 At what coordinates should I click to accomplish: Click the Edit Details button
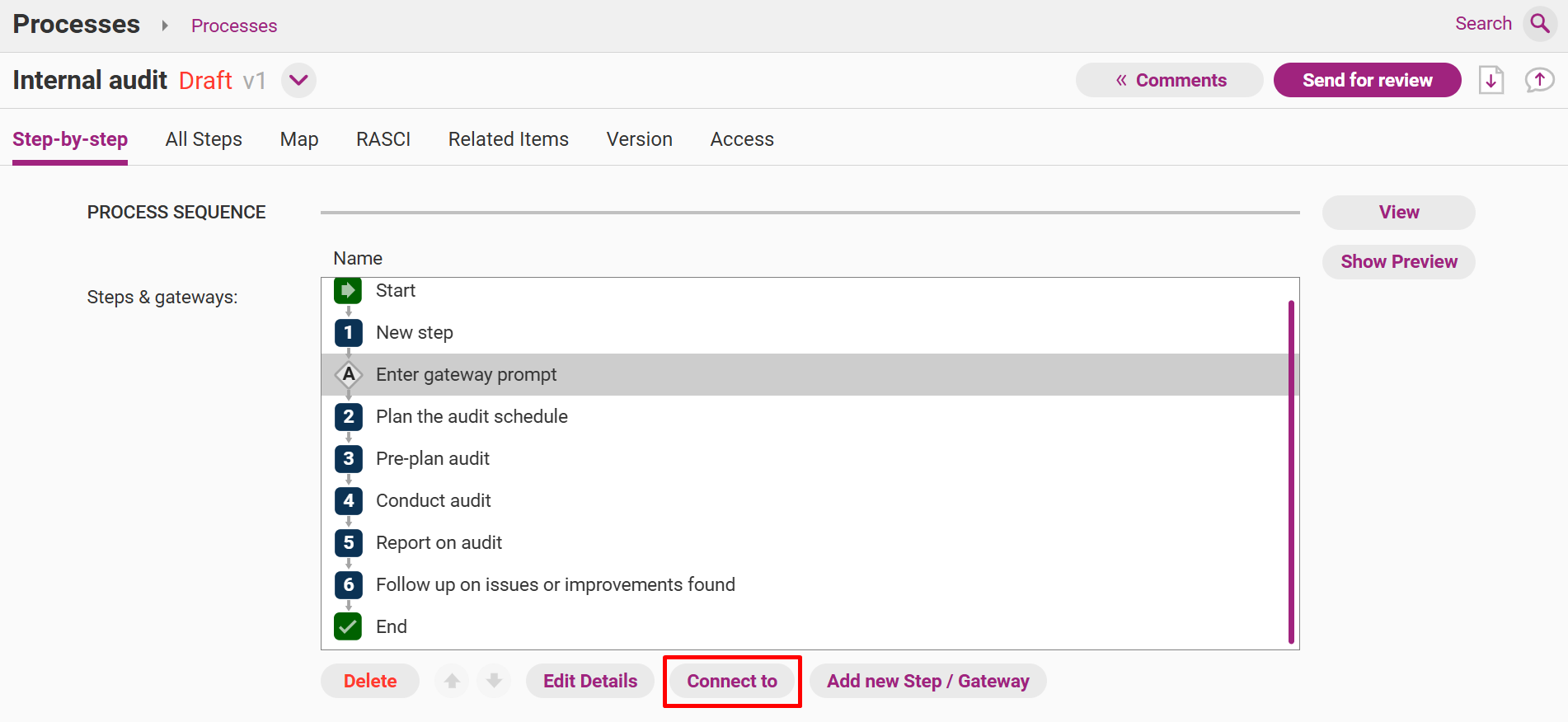[590, 681]
